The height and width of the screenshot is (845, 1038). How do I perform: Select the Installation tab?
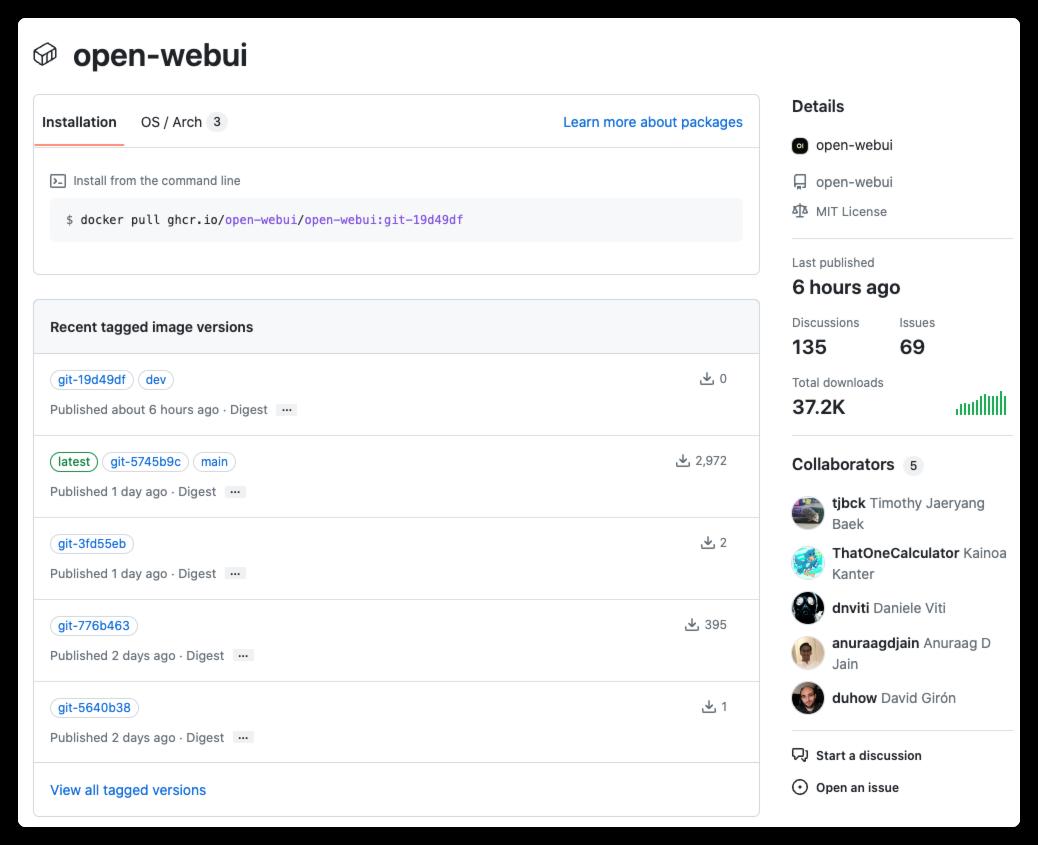(x=79, y=122)
